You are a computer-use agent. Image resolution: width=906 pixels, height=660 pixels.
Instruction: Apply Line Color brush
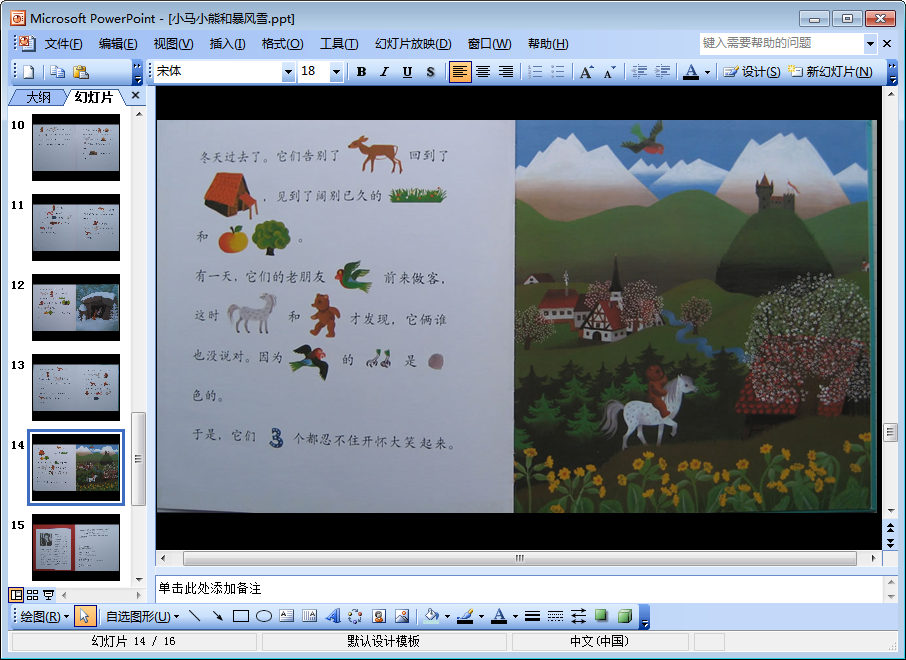(465, 617)
